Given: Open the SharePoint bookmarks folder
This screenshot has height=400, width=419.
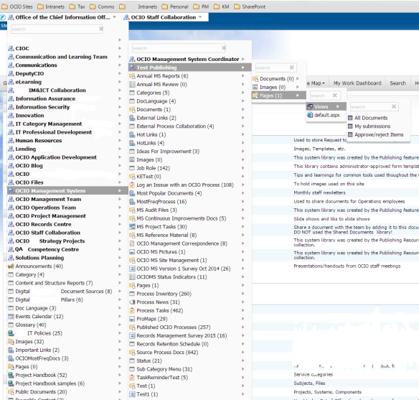Looking at the screenshot, I should pos(250,6).
